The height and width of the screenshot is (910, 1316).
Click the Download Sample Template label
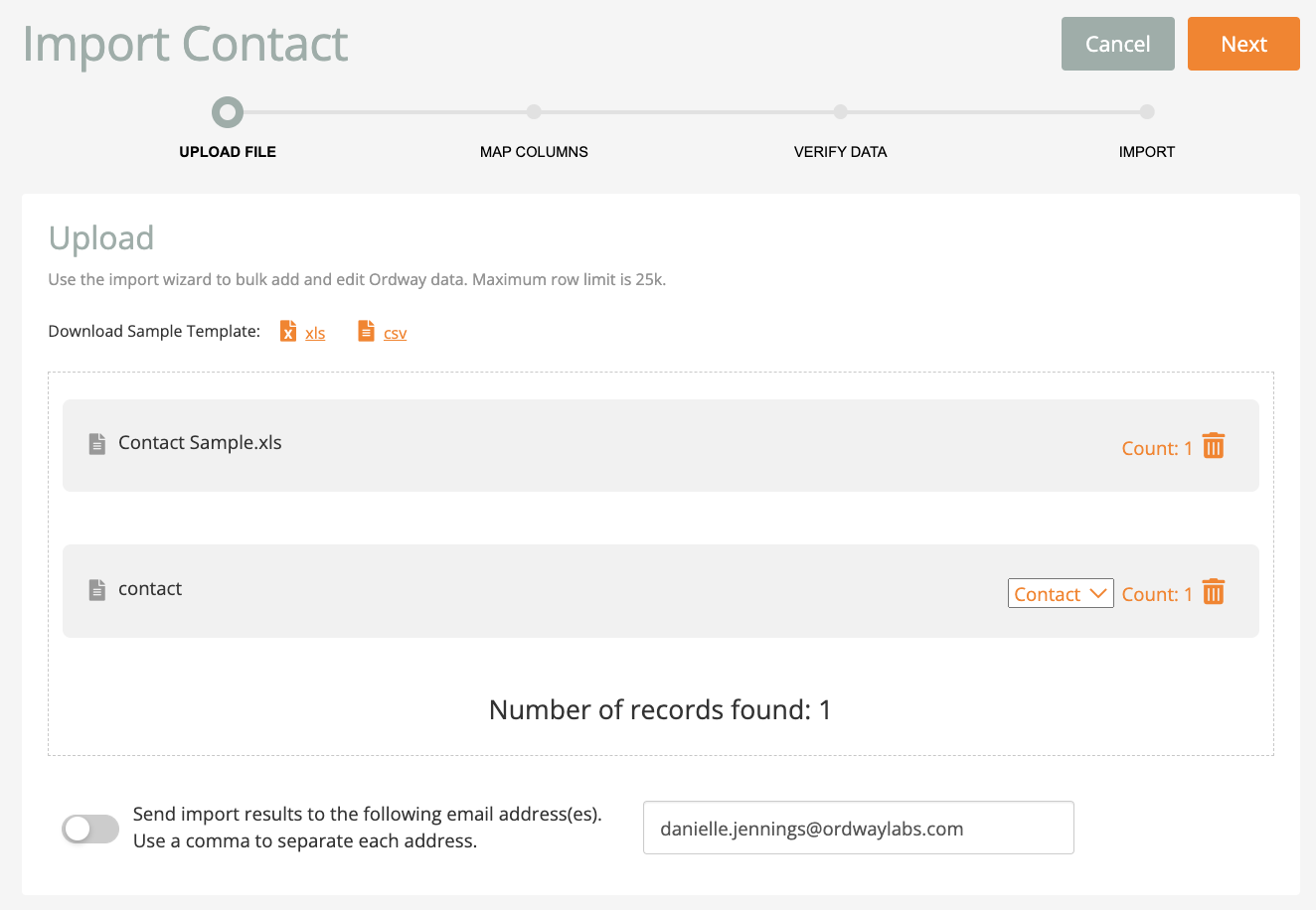[x=154, y=331]
